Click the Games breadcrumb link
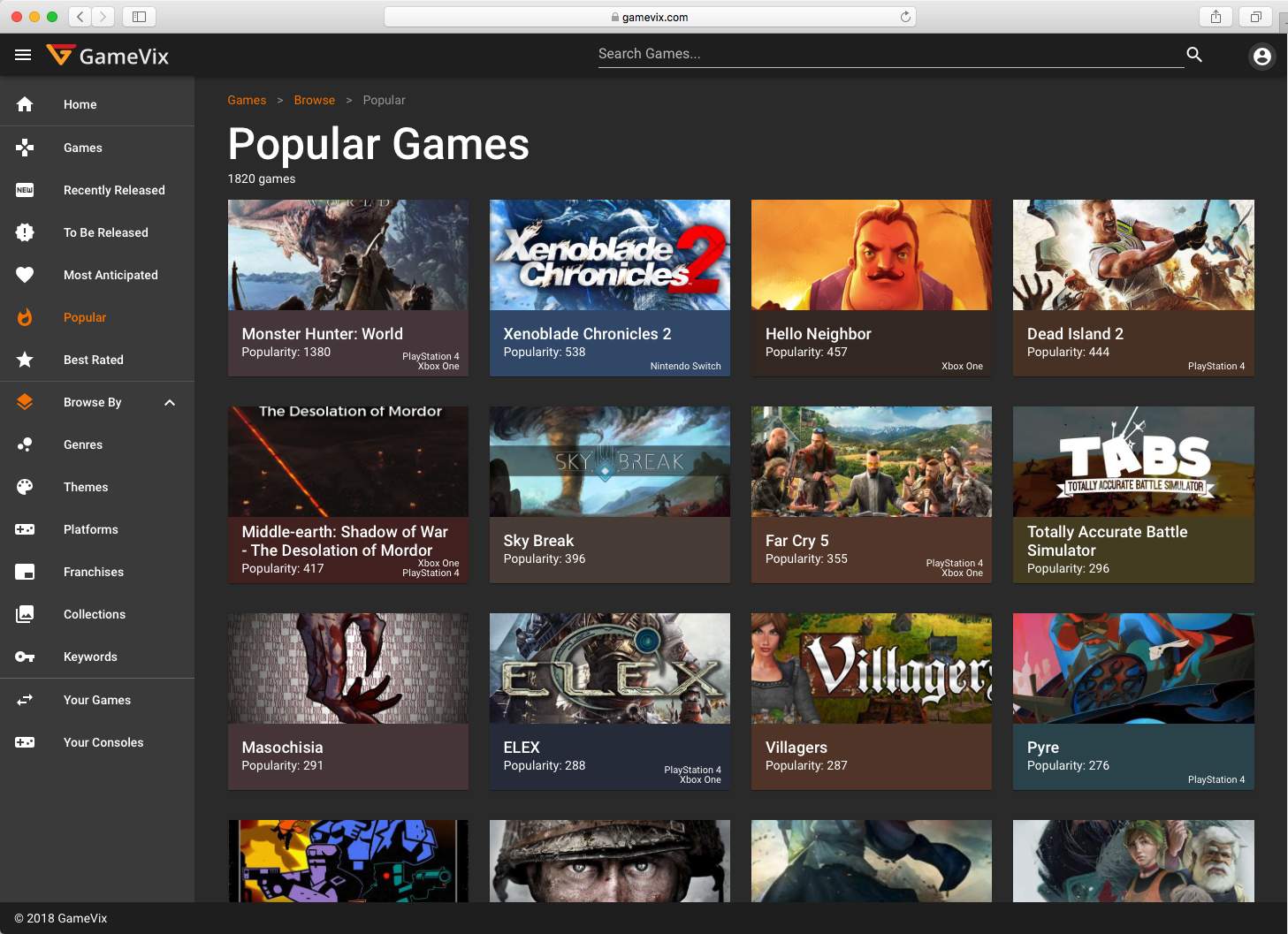 (x=247, y=100)
